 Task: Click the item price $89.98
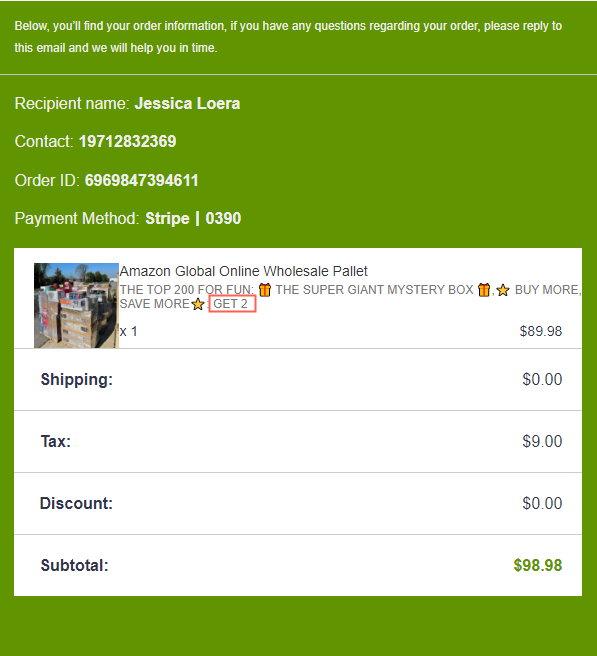[x=541, y=331]
